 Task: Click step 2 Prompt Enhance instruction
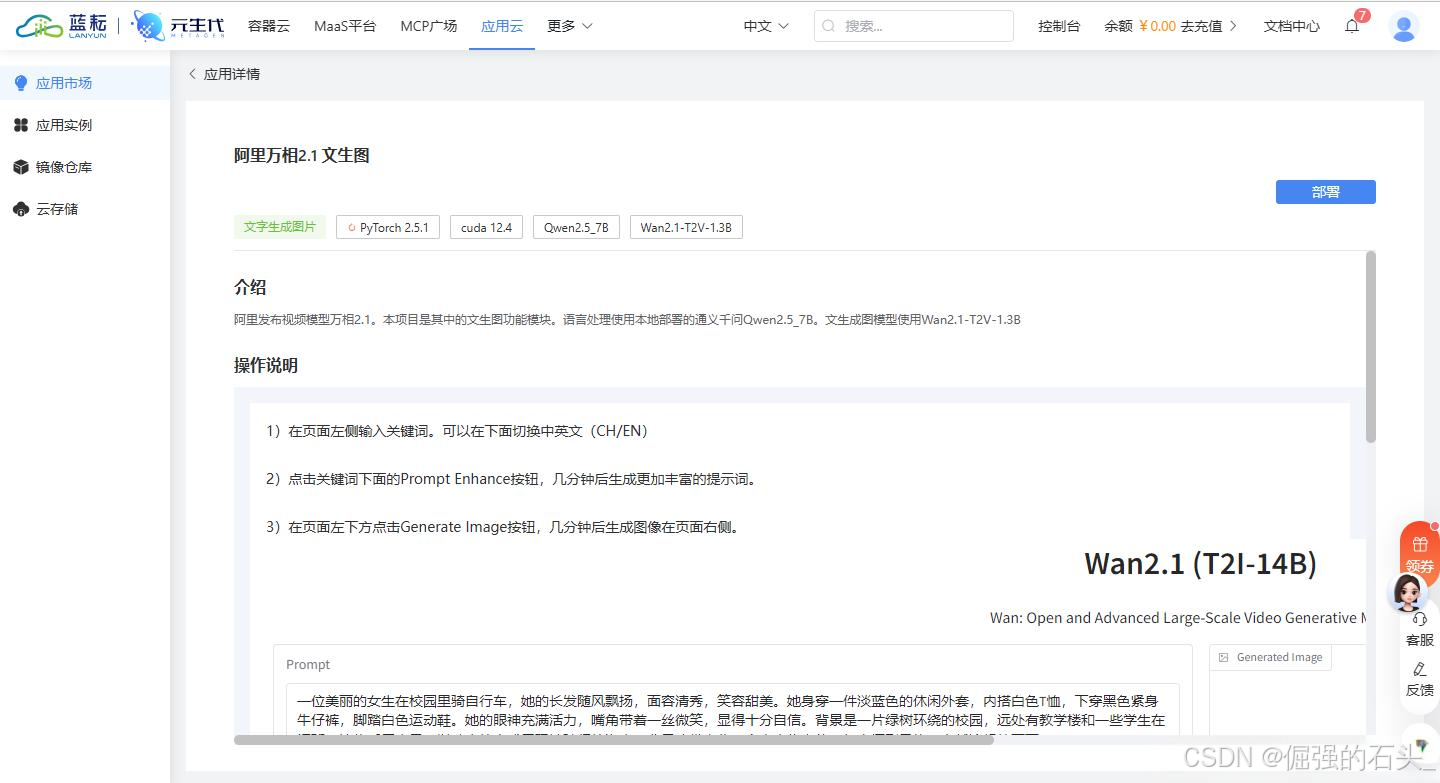(513, 479)
